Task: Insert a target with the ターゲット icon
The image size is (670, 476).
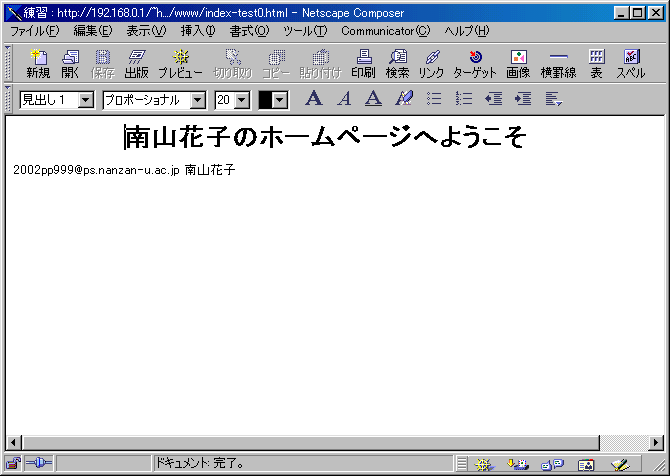Action: 475,64
